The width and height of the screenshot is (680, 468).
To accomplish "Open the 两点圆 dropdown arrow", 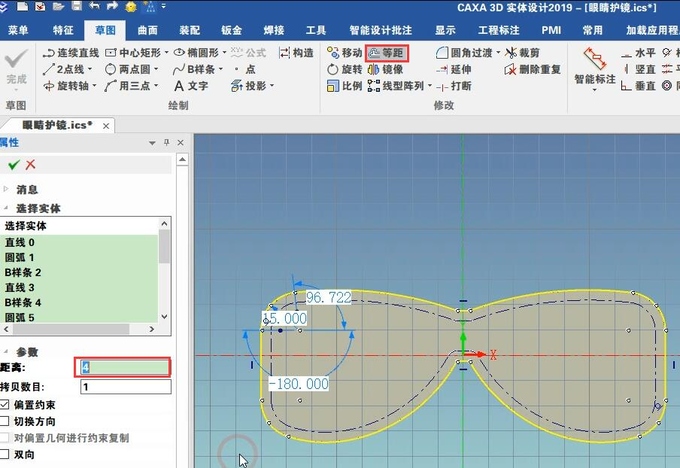I will [156, 69].
